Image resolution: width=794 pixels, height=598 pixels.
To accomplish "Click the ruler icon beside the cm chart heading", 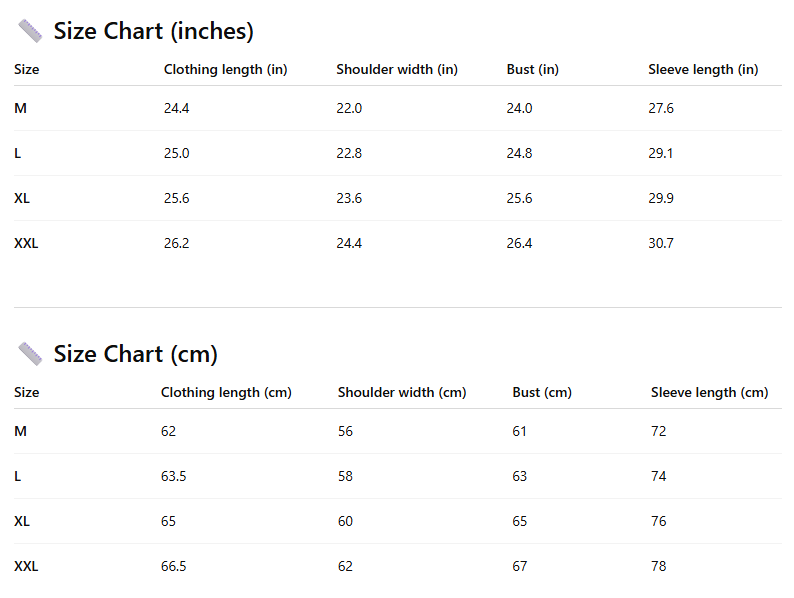I will (30, 354).
